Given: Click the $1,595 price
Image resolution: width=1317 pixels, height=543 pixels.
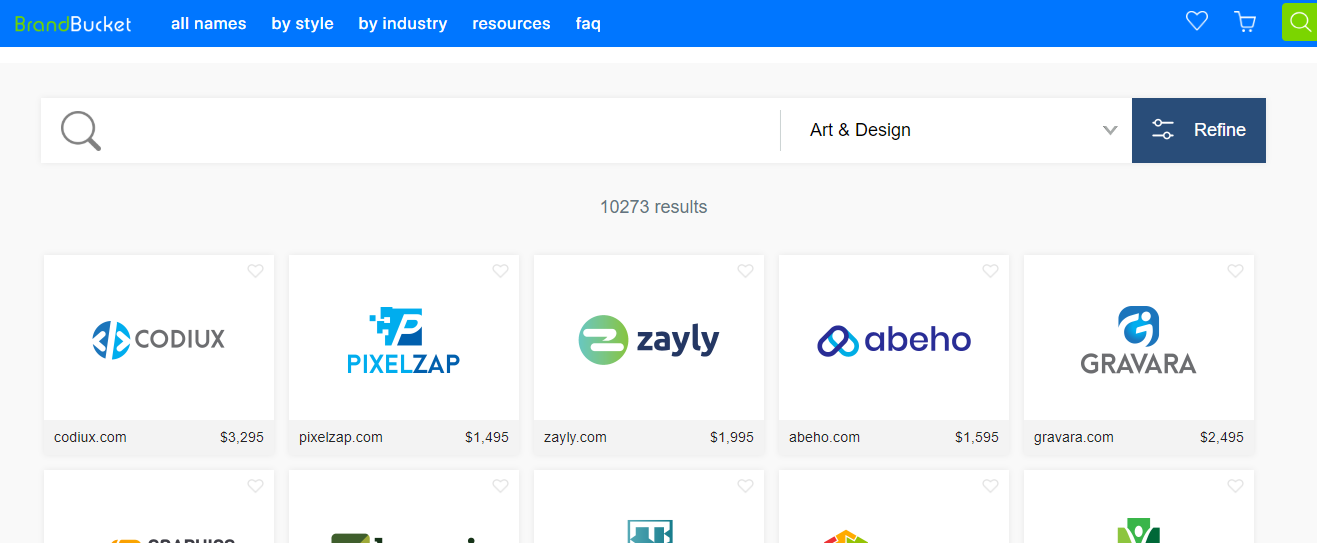Looking at the screenshot, I should [977, 437].
